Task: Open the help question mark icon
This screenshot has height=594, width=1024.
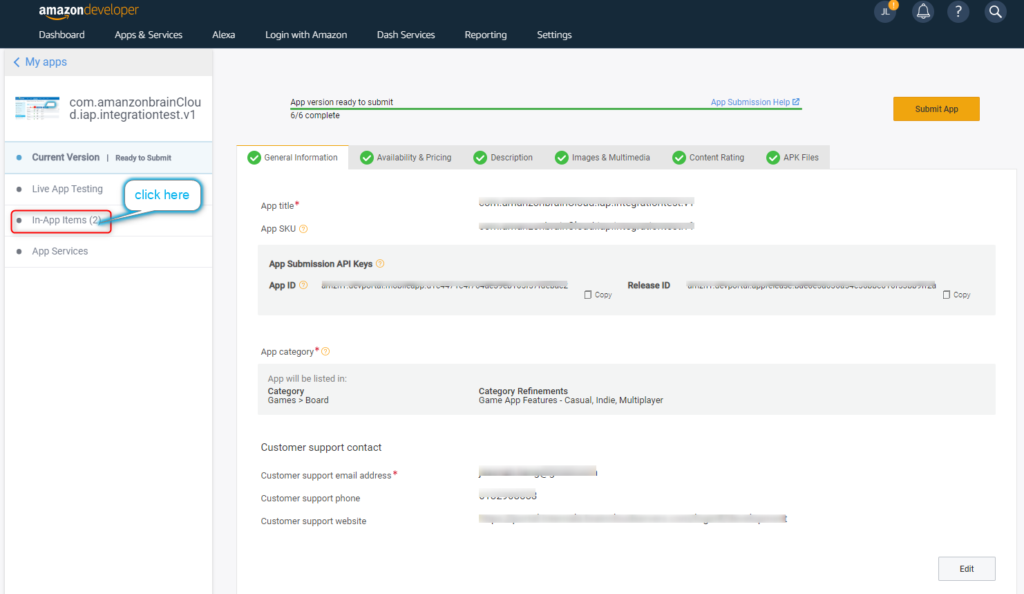Action: pyautogui.click(x=958, y=12)
